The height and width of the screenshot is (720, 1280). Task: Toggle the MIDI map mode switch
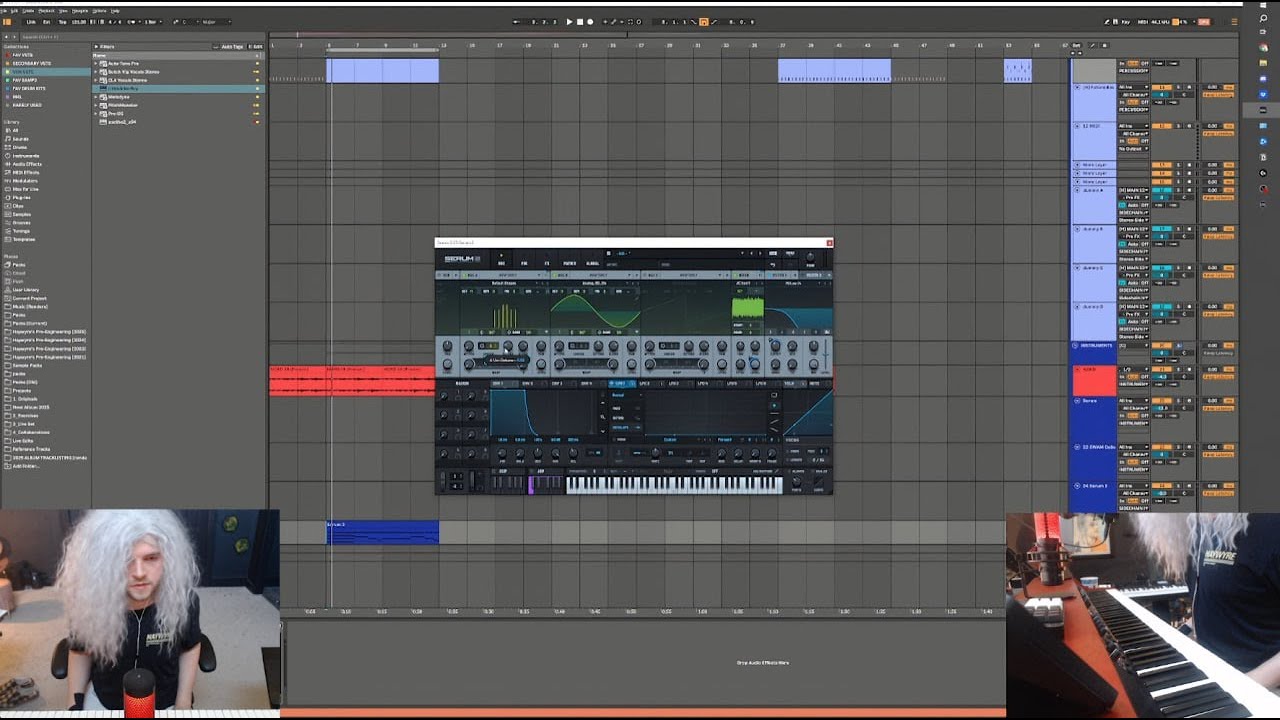[x=1145, y=21]
